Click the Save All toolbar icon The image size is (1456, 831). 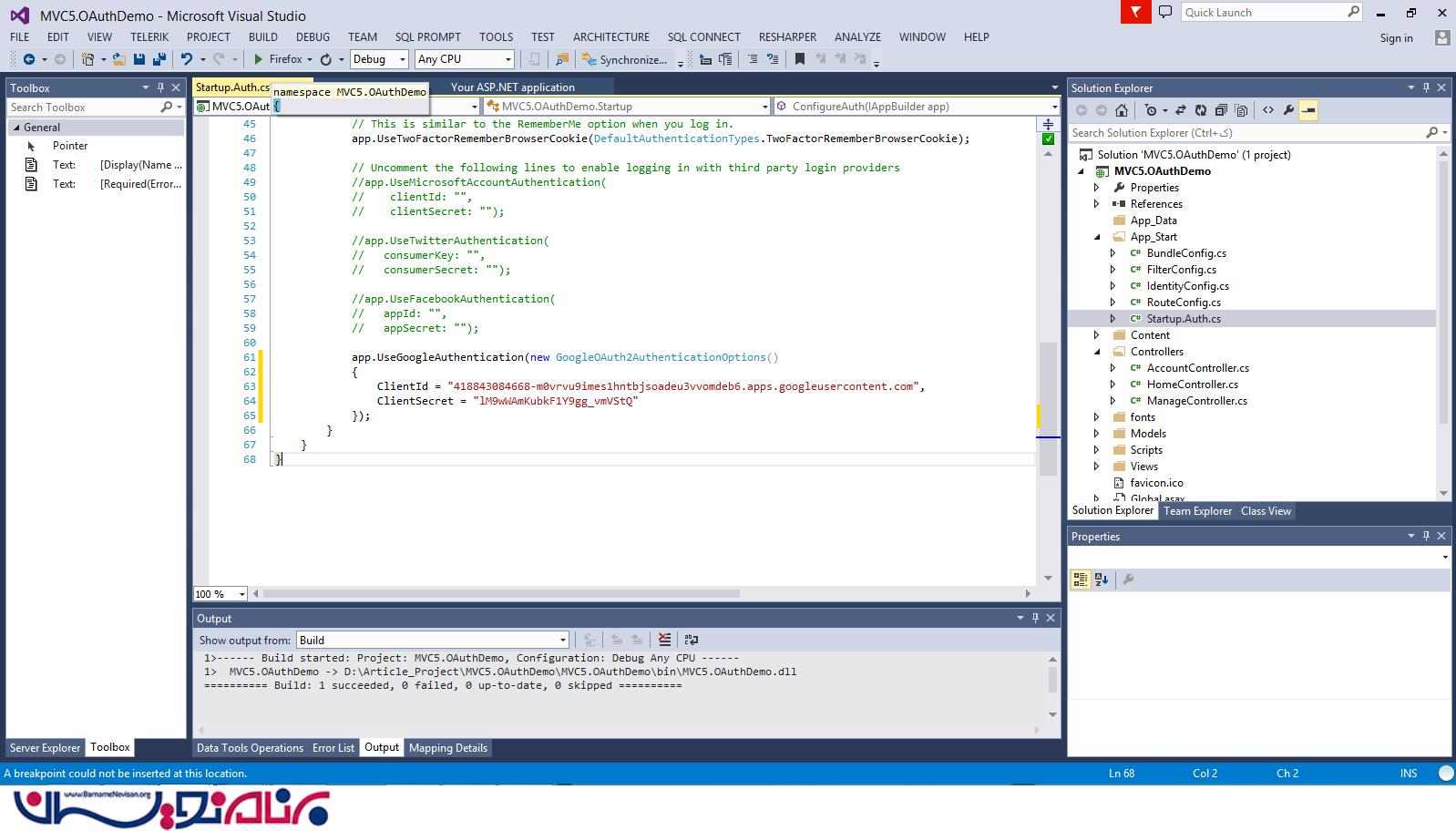tap(159, 59)
